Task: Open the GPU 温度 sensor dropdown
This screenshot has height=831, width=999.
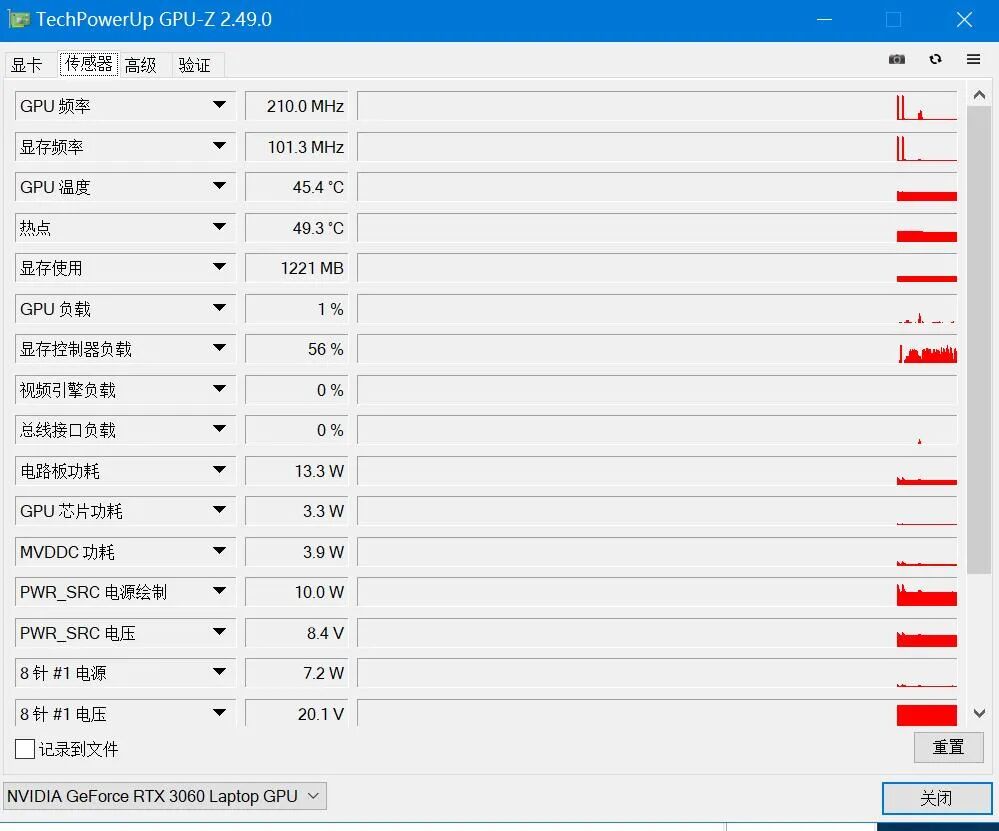Action: 219,186
